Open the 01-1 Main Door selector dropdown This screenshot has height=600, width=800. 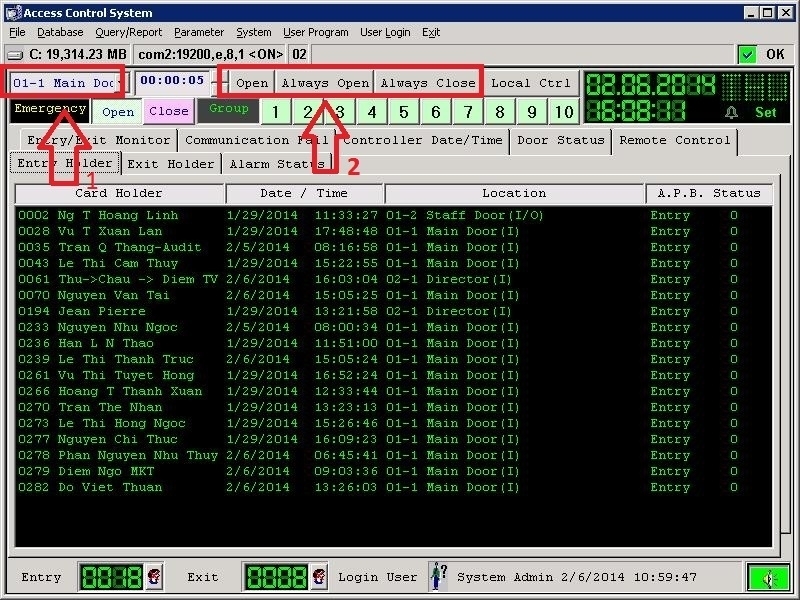[66, 81]
